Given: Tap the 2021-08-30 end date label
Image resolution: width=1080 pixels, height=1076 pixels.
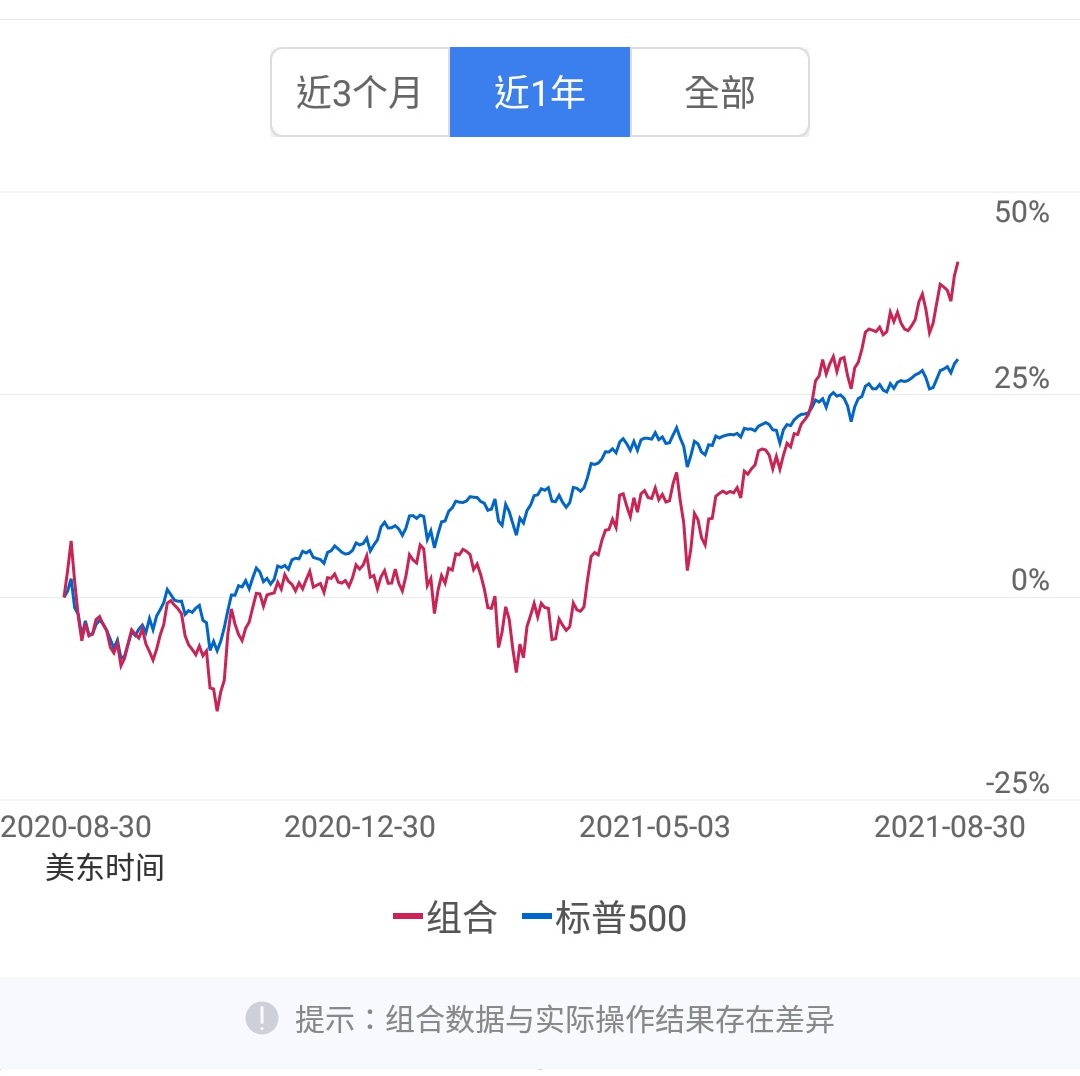Looking at the screenshot, I should [x=949, y=827].
